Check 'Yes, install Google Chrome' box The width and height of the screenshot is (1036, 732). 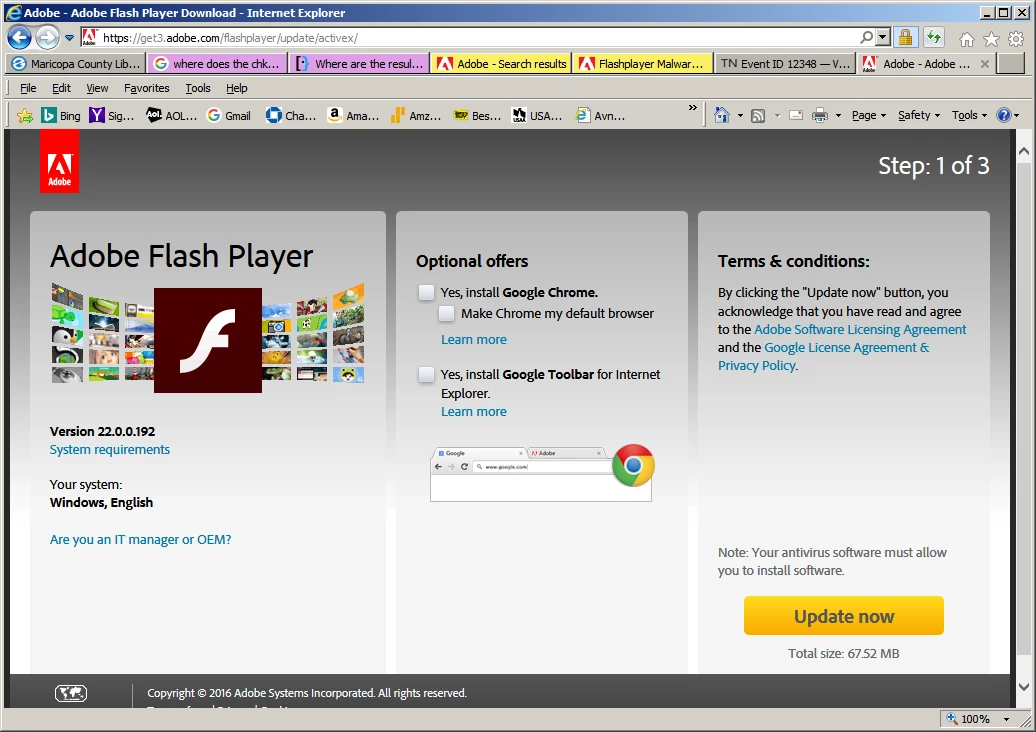pyautogui.click(x=427, y=293)
